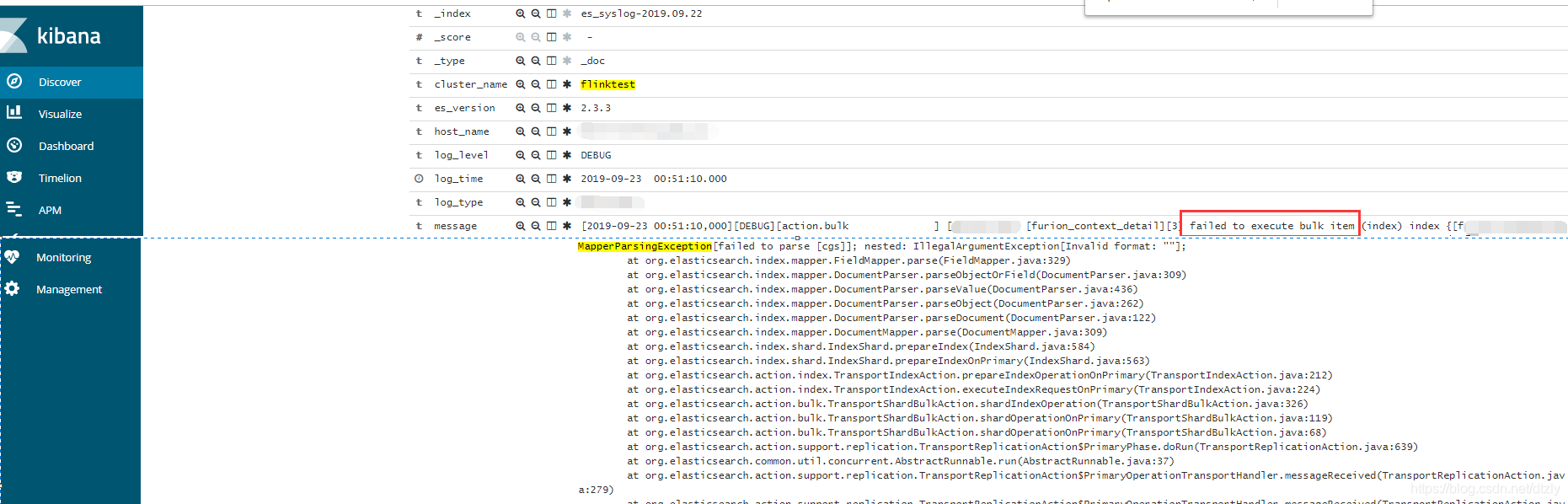This screenshot has height=504, width=1568.
Task: Toggle log_level column in table
Action: click(551, 155)
